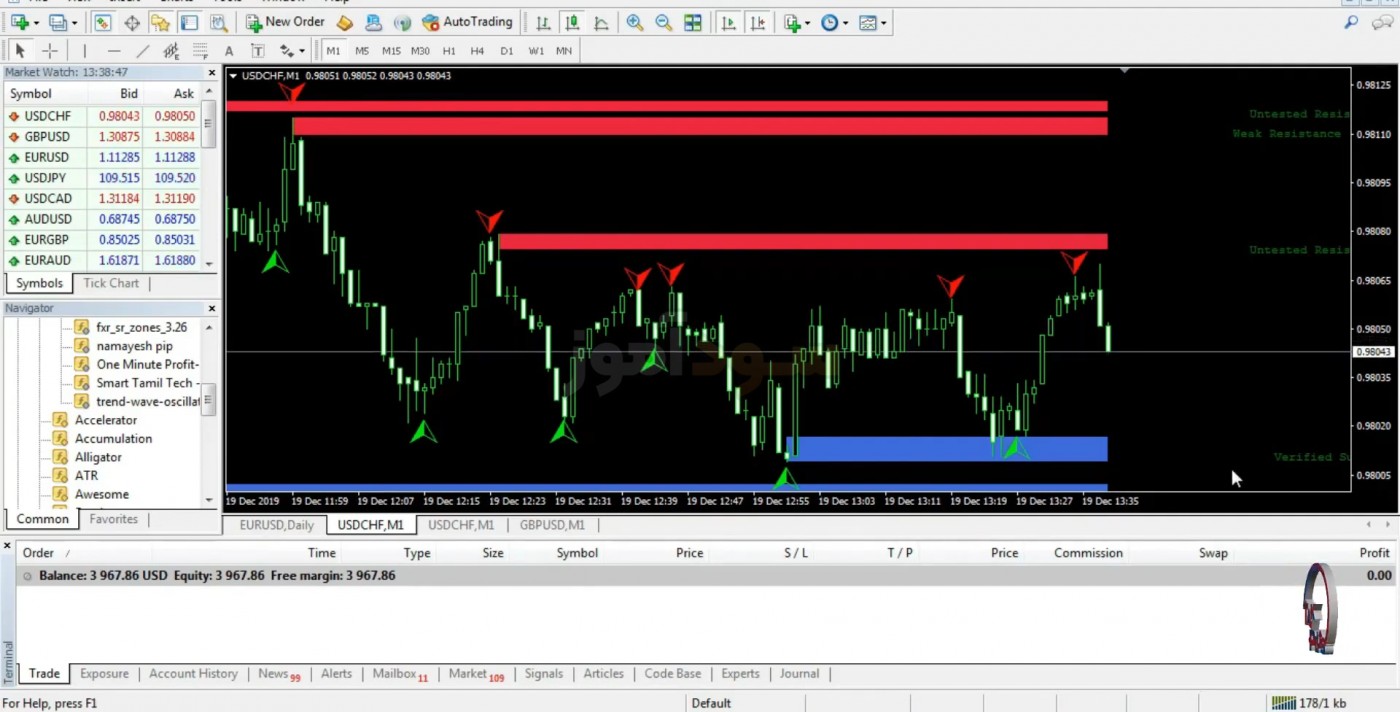The image size is (1400, 712).
Task: Open MetaEditor yellow book icon
Action: (344, 22)
